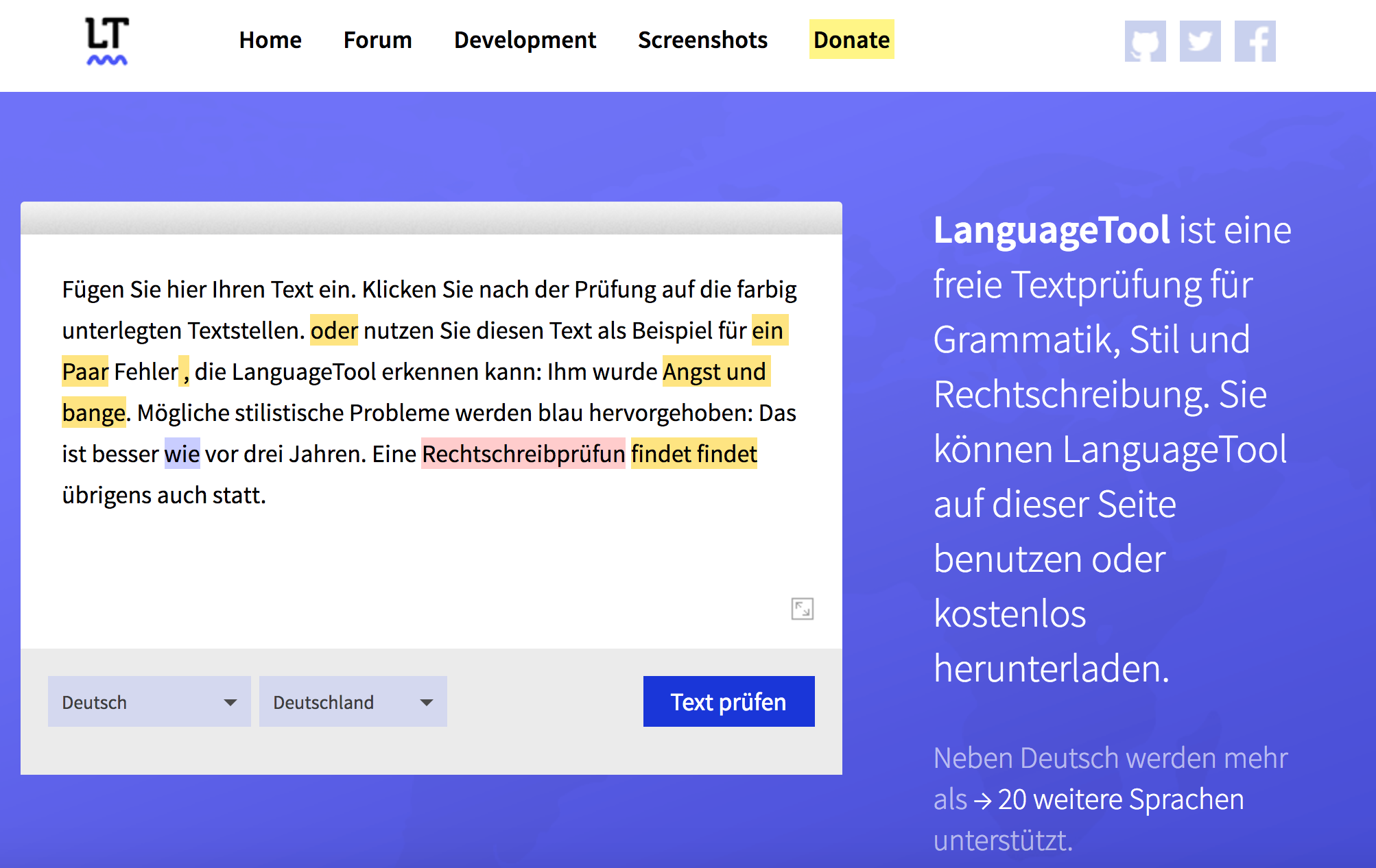The image size is (1376, 868).
Task: Open the Deutsch language dropdown
Action: [149, 701]
